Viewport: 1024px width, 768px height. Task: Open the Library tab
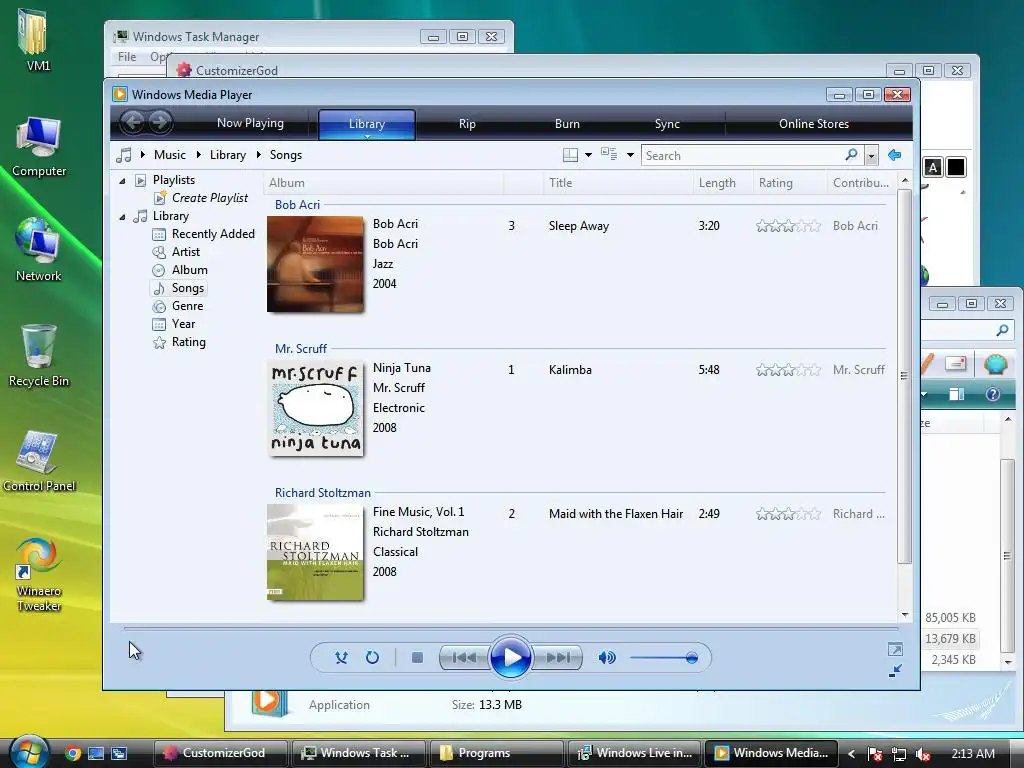coord(367,124)
